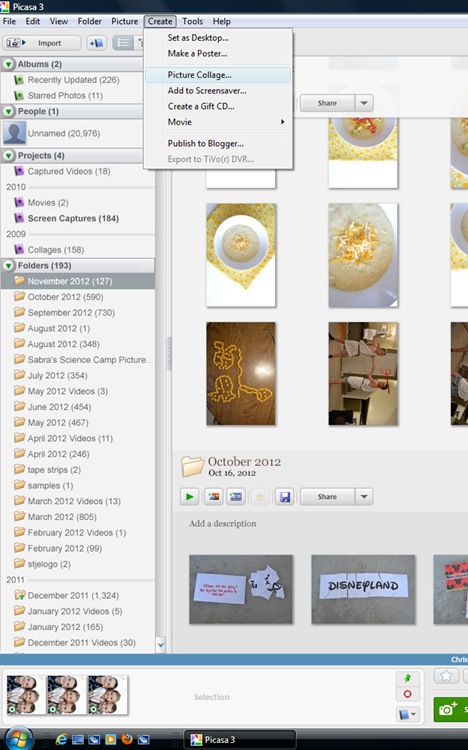The width and height of the screenshot is (468, 750).
Task: Open the Tools menu
Action: [x=192, y=22]
